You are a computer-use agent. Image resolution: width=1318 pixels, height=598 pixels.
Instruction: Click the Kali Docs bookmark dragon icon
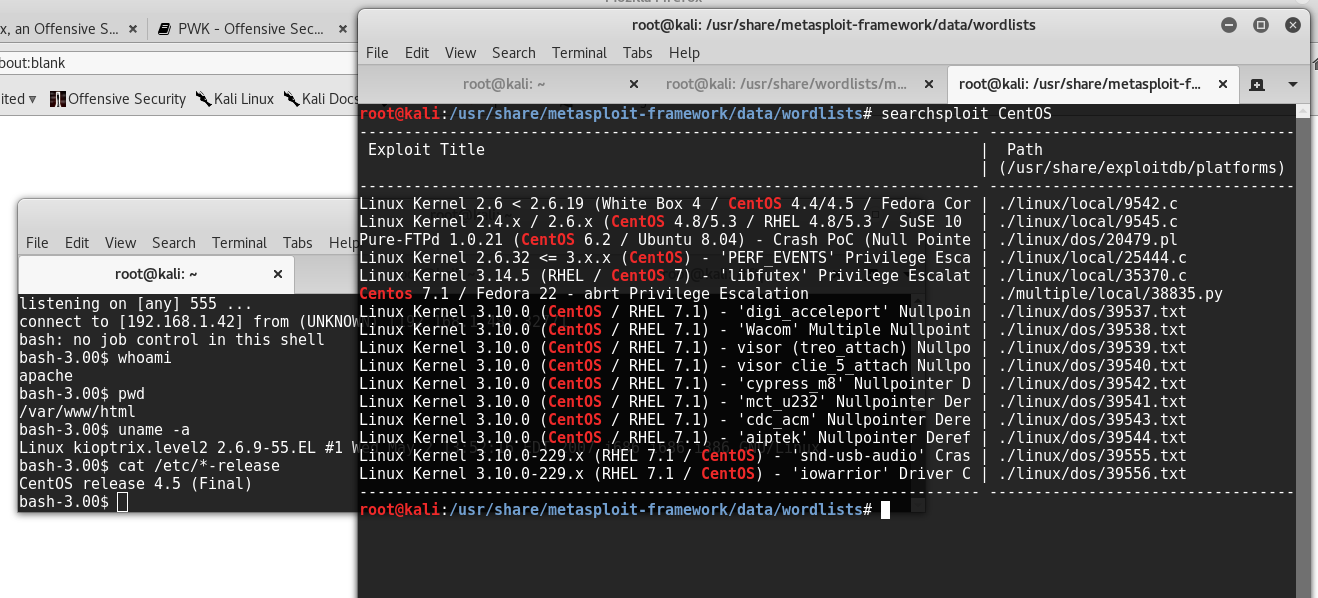[x=291, y=99]
